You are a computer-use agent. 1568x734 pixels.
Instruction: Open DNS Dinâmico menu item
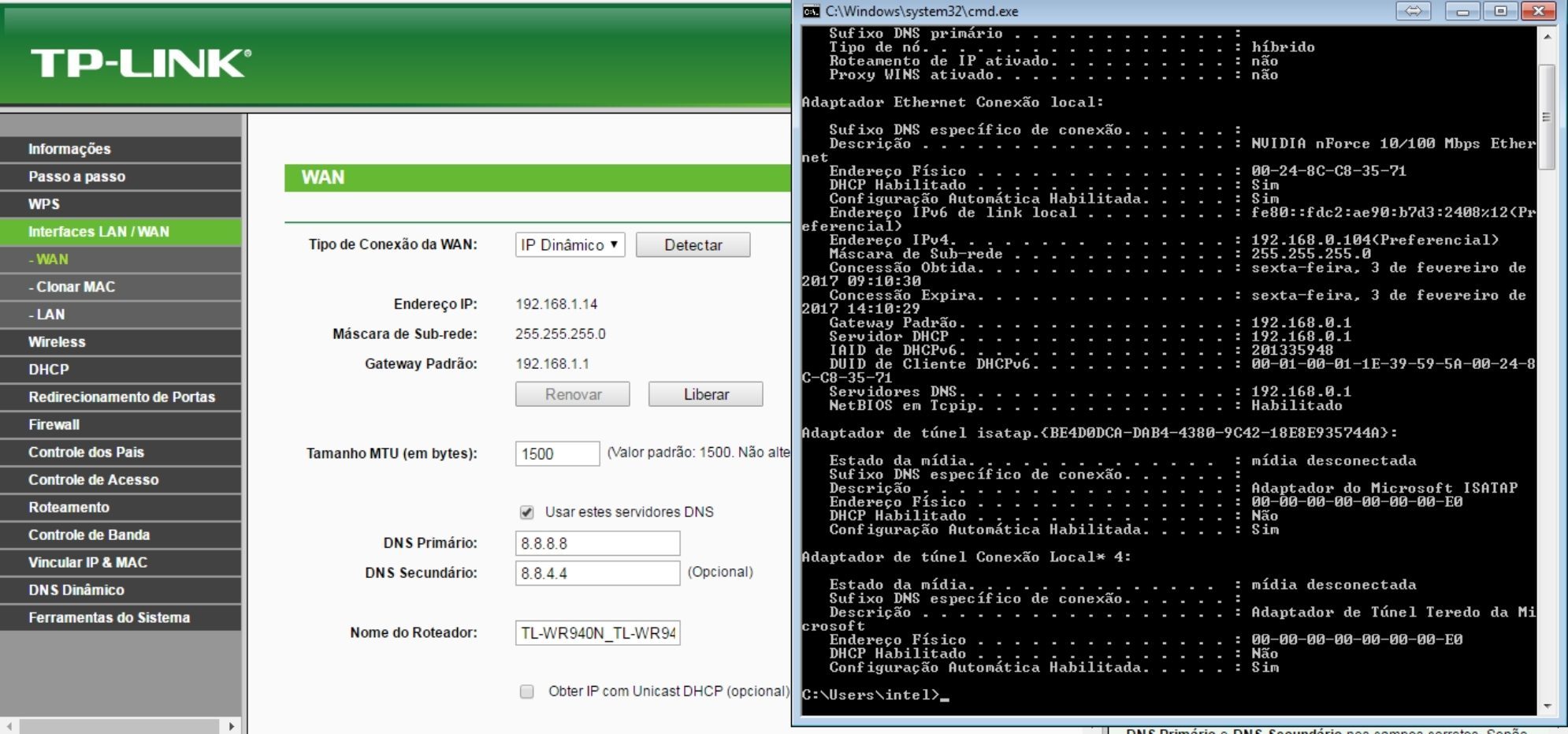(x=121, y=591)
